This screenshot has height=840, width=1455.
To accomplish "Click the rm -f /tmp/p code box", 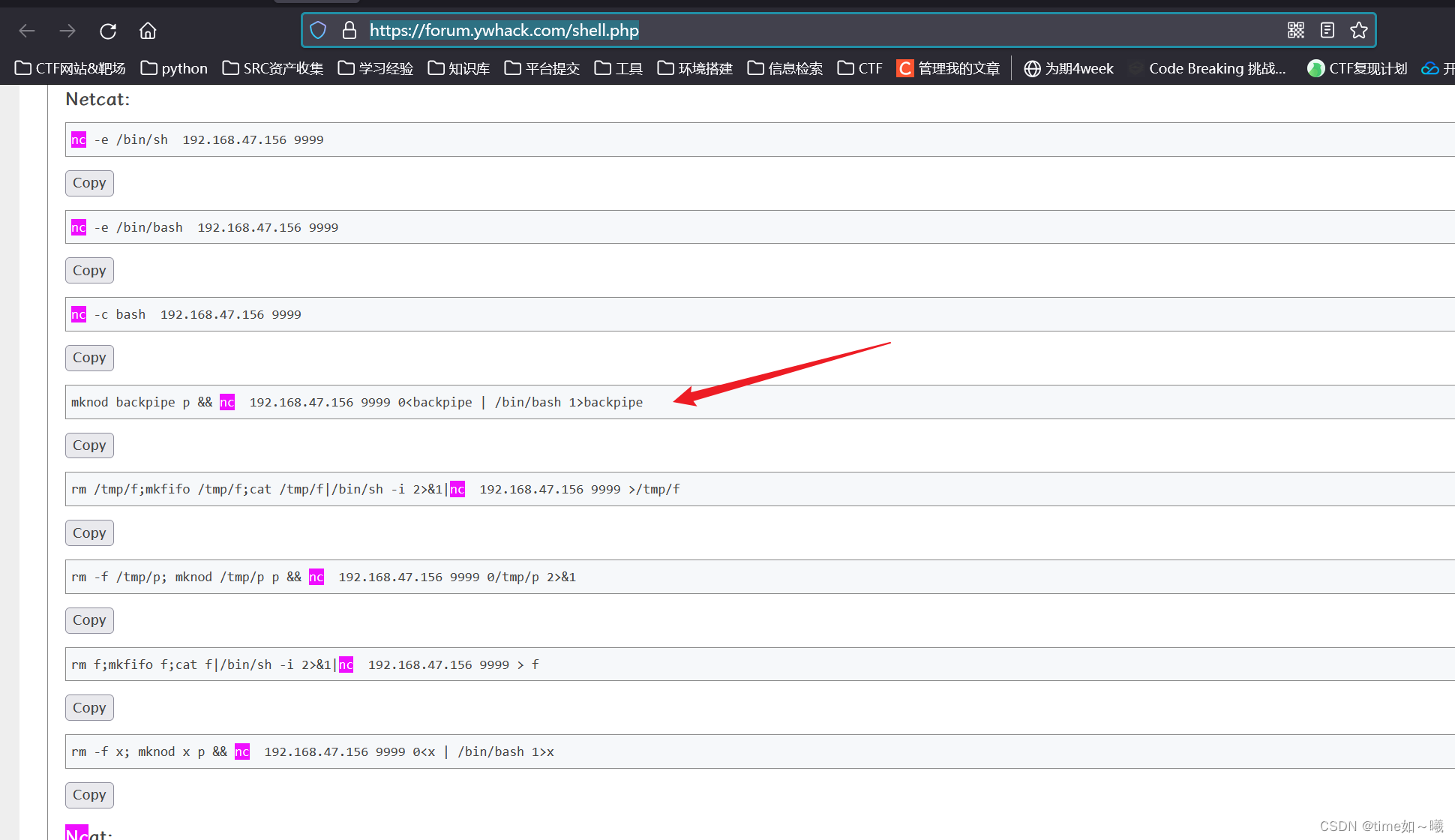I will coord(760,577).
